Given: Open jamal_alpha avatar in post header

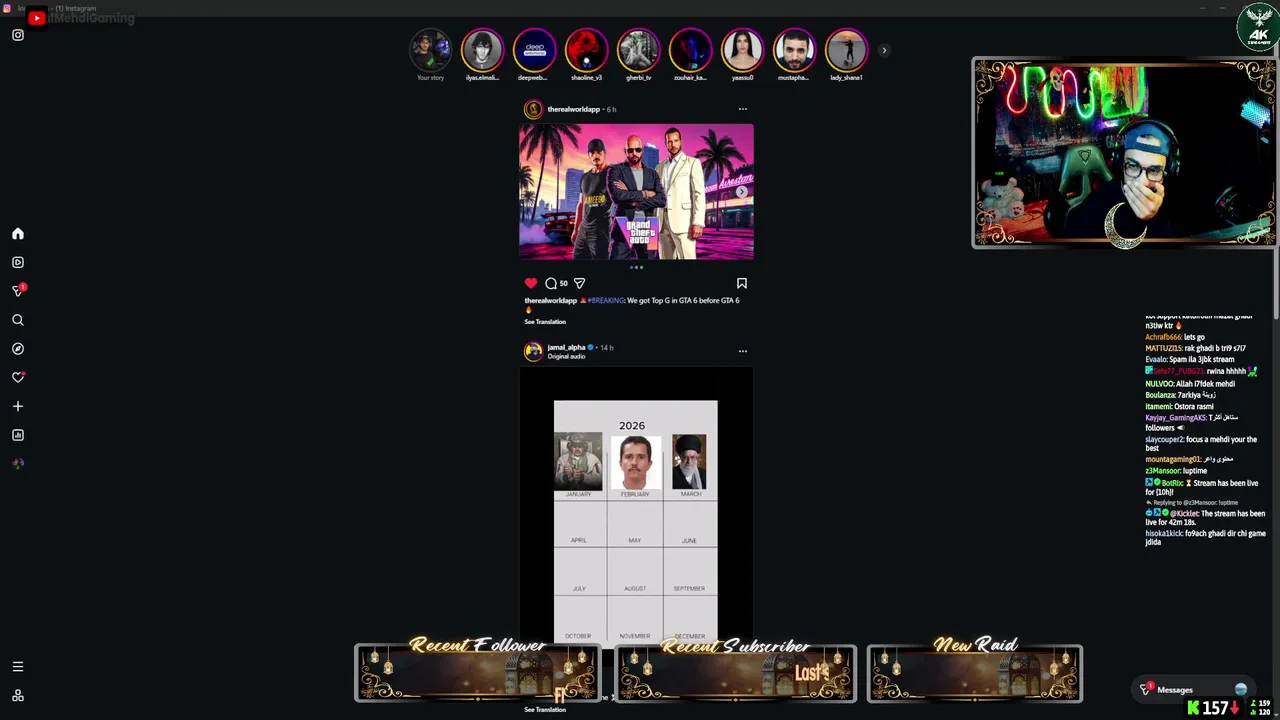Looking at the screenshot, I should pyautogui.click(x=533, y=350).
